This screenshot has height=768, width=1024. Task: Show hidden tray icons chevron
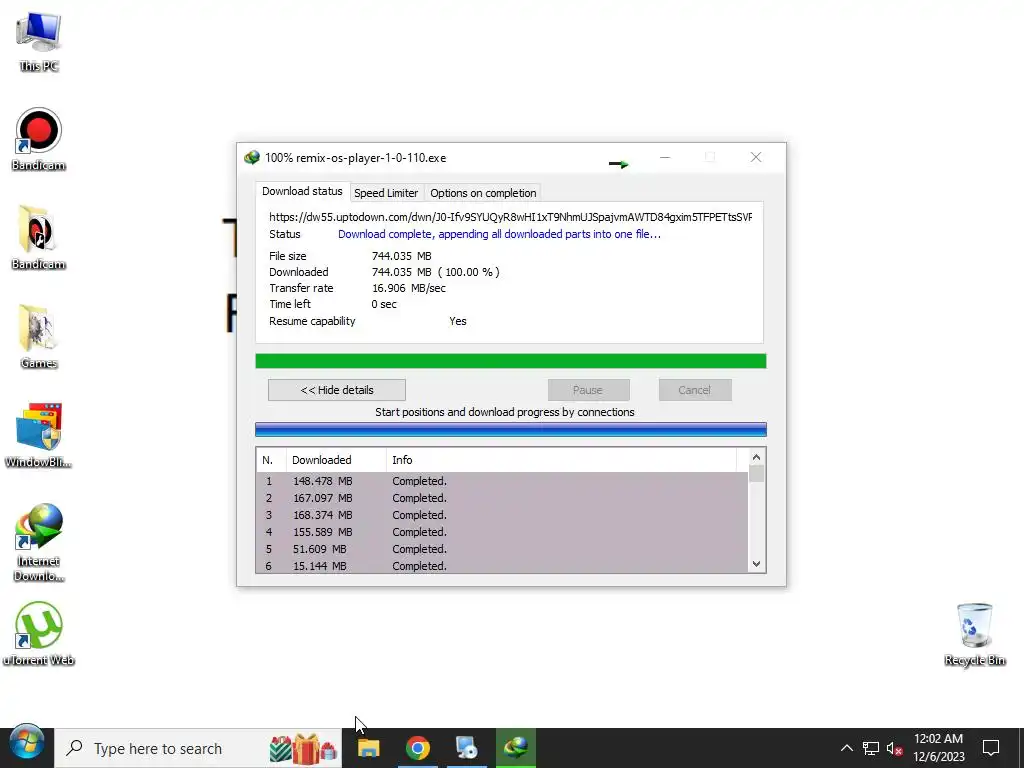(846, 748)
